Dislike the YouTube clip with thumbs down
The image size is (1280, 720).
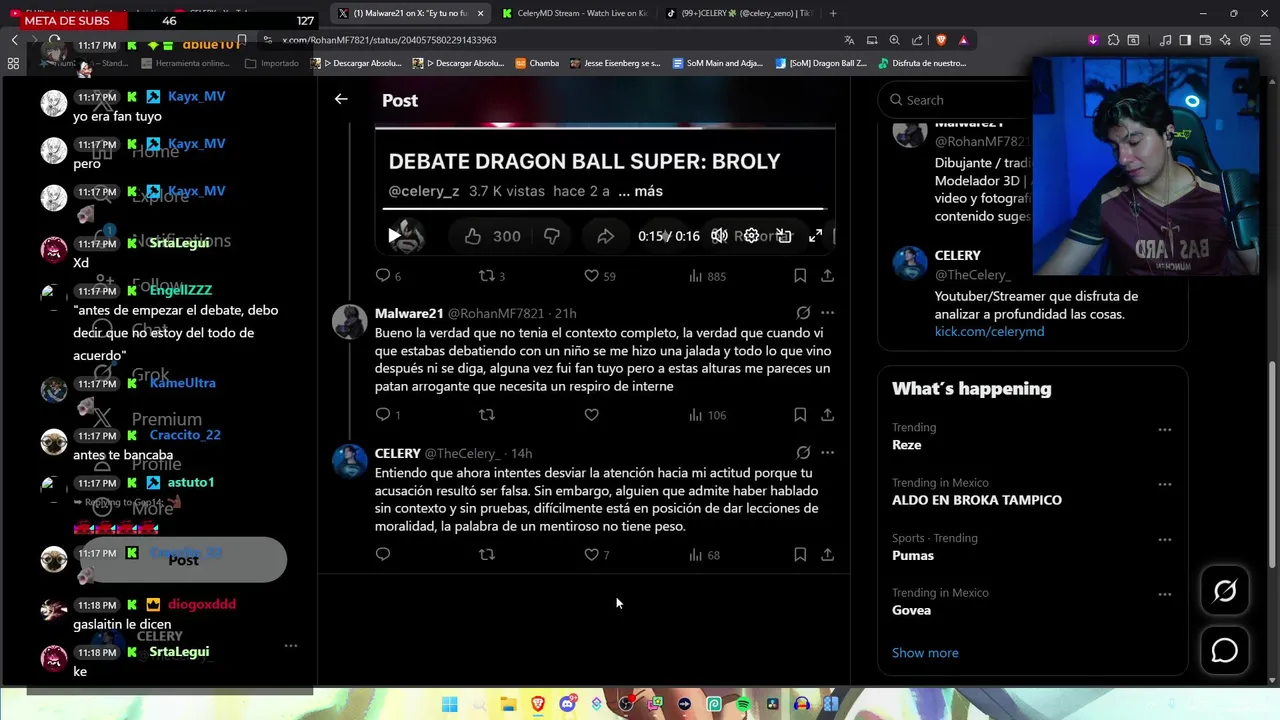pyautogui.click(x=552, y=236)
